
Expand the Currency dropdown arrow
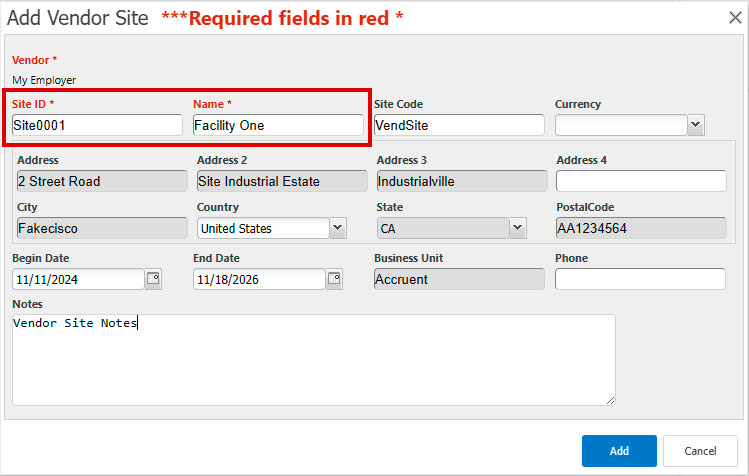696,125
